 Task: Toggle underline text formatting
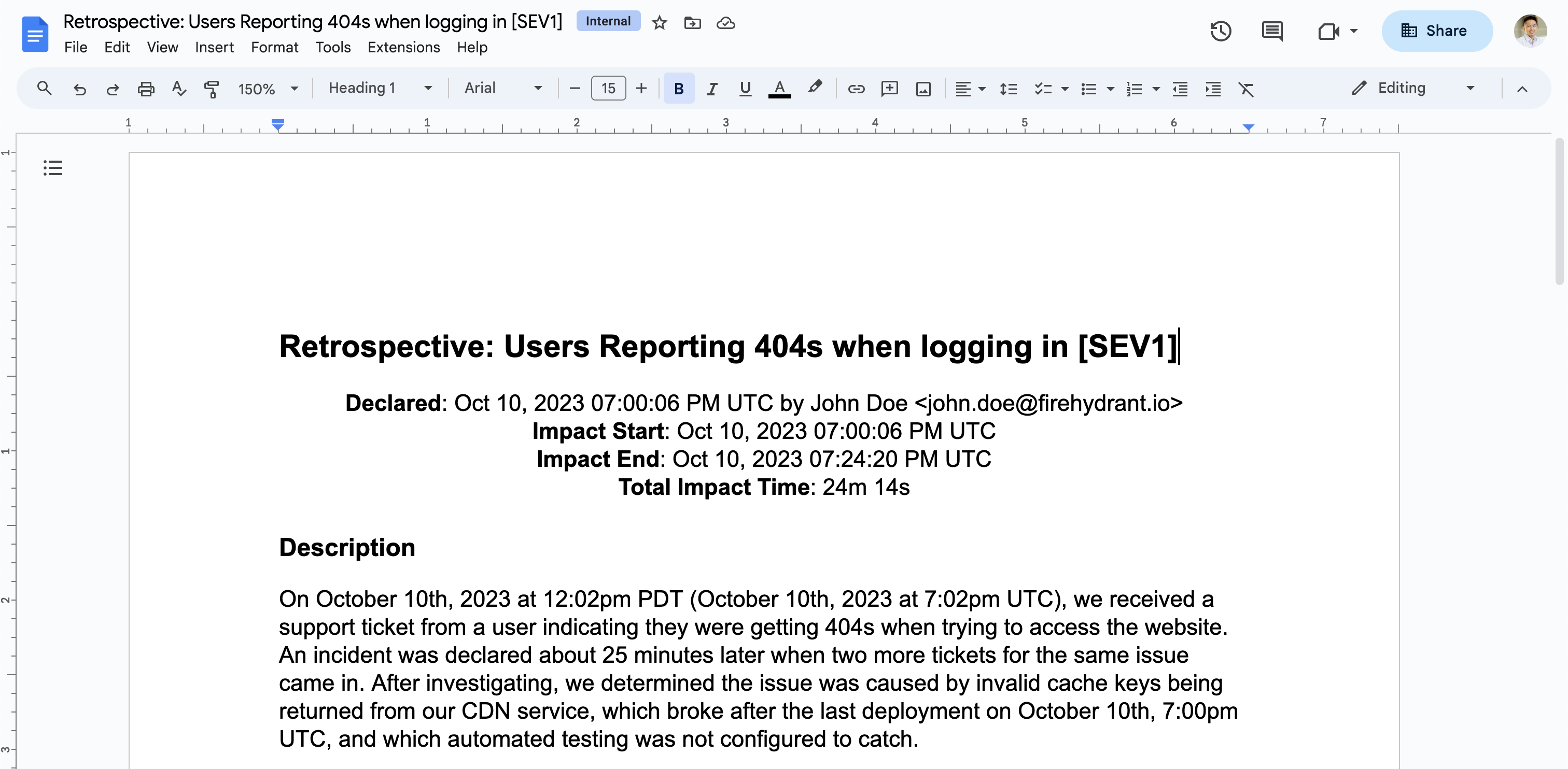click(745, 88)
